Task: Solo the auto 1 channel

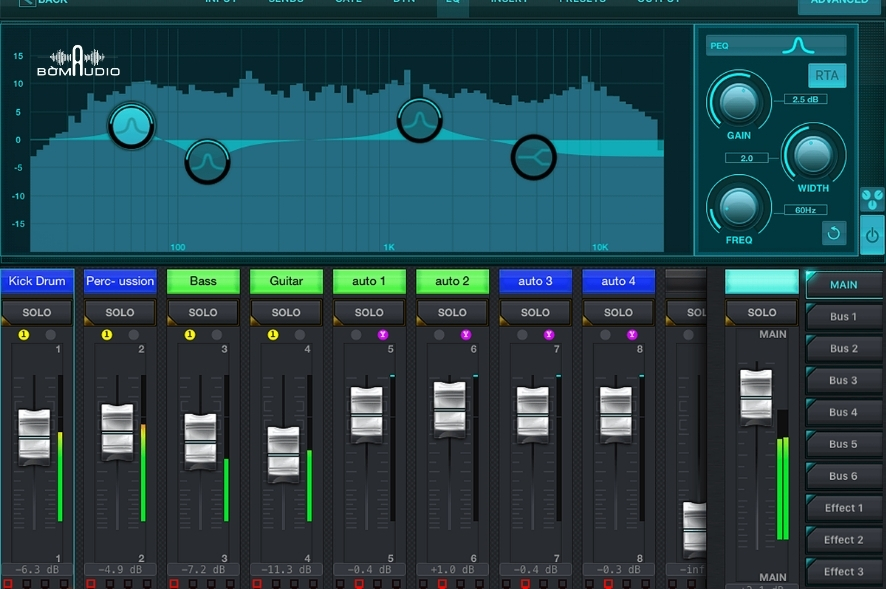Action: tap(369, 313)
